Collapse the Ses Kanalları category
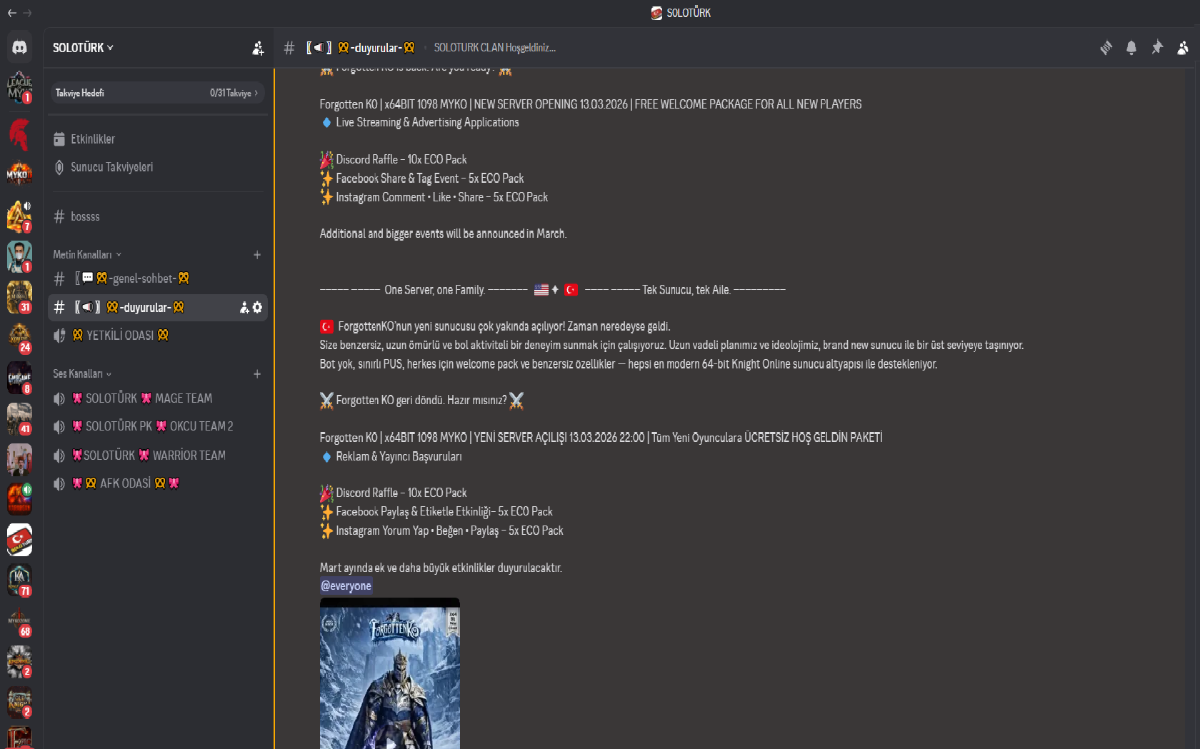1200x749 pixels. (x=83, y=374)
